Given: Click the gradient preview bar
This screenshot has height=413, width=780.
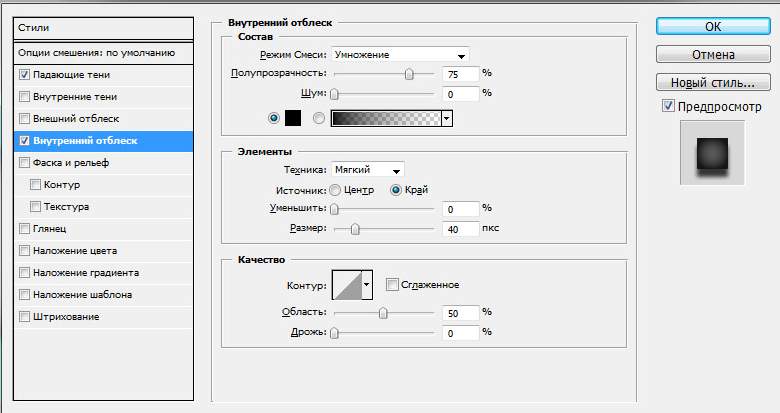Looking at the screenshot, I should 386,118.
